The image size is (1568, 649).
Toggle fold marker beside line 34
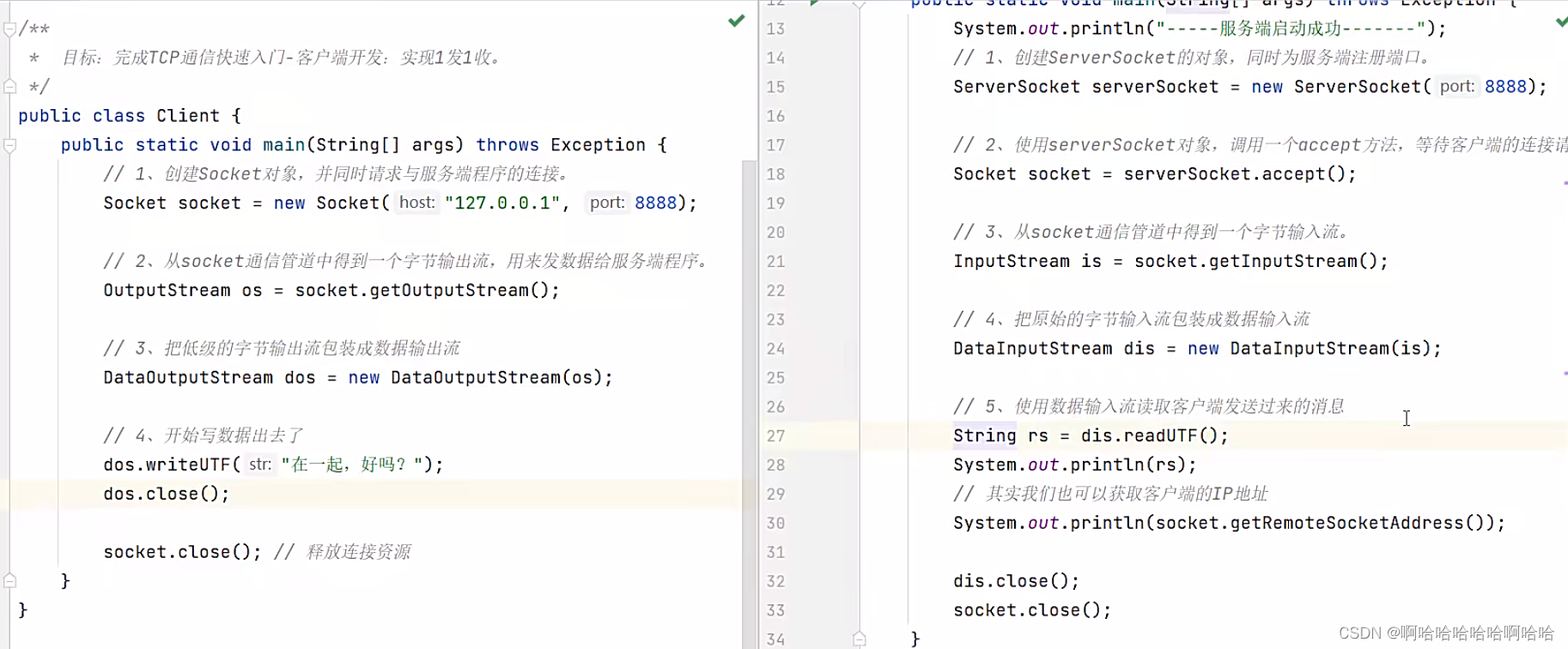point(859,639)
